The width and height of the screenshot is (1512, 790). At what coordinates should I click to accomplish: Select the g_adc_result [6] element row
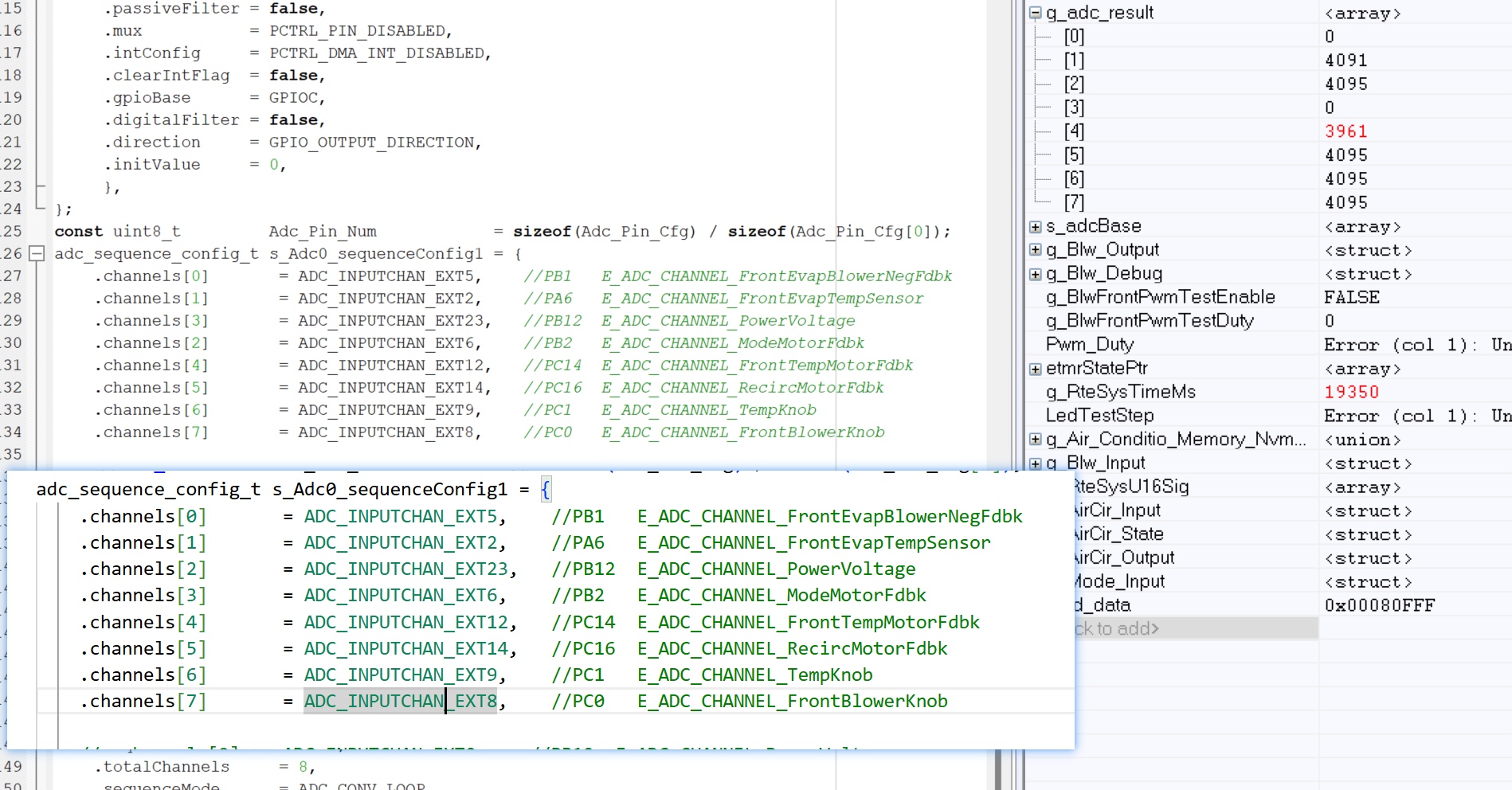pos(1268,179)
